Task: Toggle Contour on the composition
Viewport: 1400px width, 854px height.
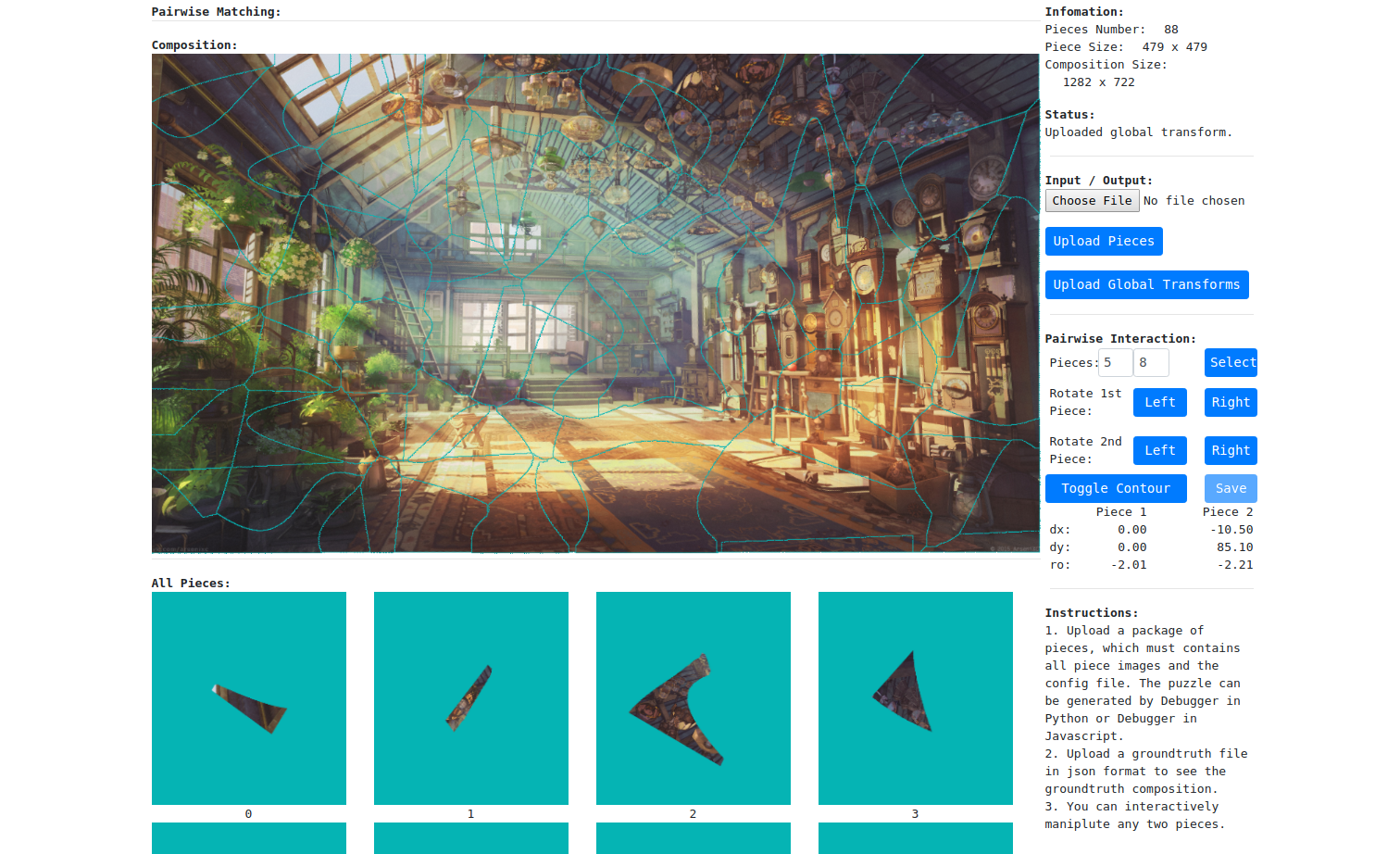Action: (1116, 488)
